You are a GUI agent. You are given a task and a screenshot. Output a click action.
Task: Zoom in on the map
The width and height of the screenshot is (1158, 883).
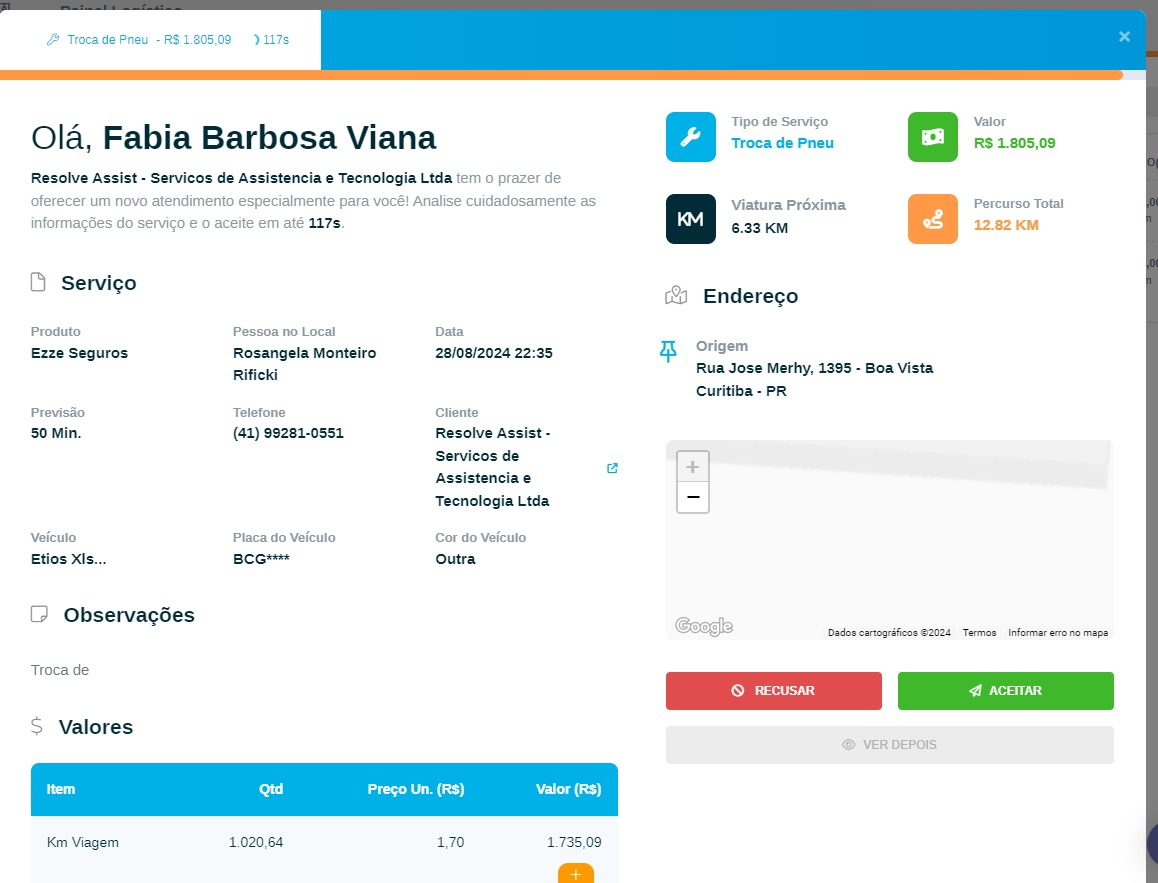(693, 467)
